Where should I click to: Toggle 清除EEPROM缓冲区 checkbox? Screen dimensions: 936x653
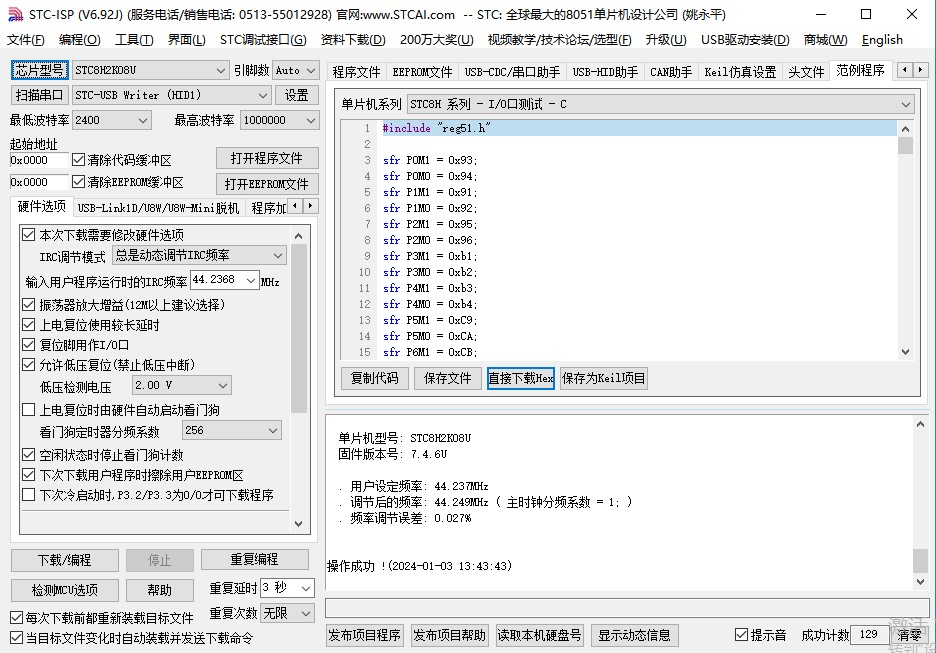pyautogui.click(x=78, y=181)
